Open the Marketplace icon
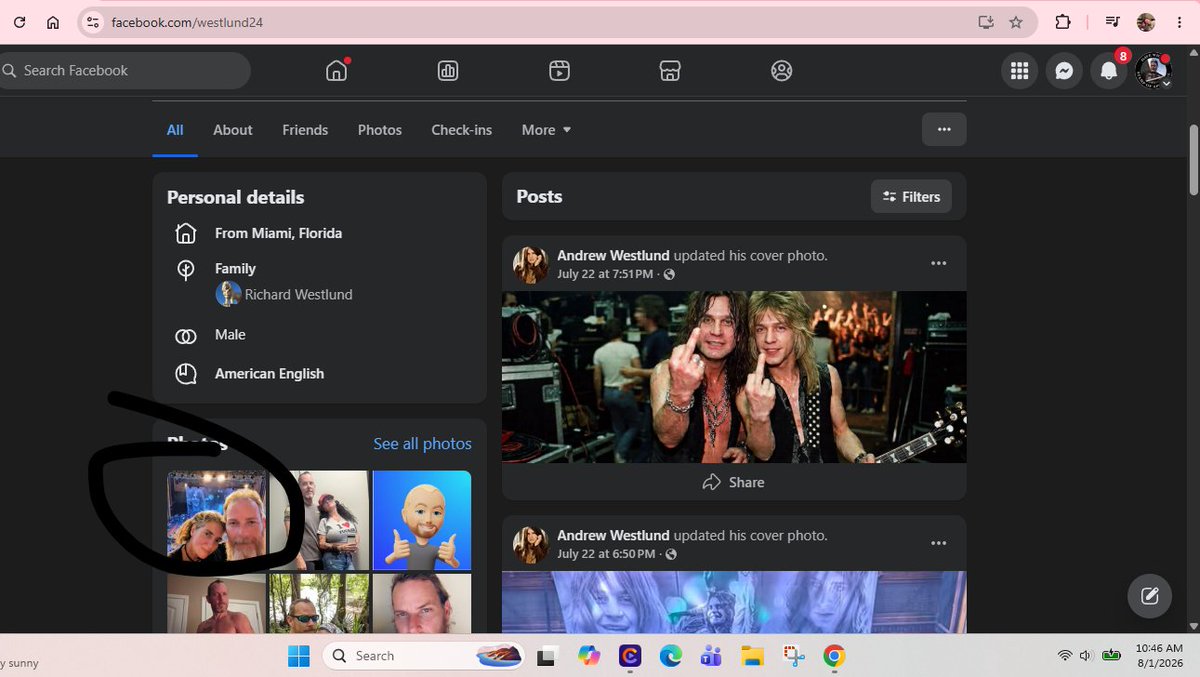 670,71
